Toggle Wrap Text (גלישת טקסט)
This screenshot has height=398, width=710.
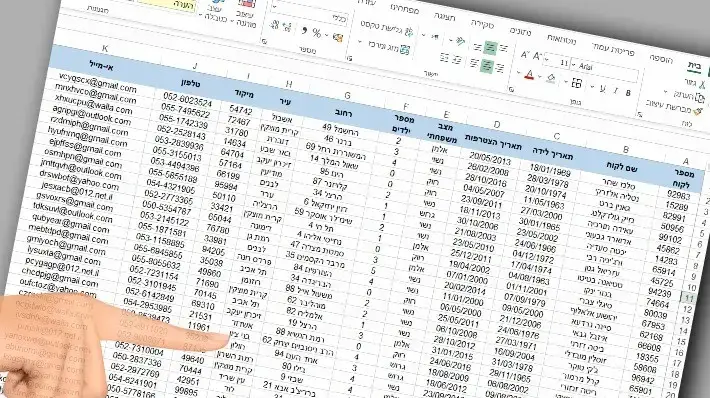[387, 28]
